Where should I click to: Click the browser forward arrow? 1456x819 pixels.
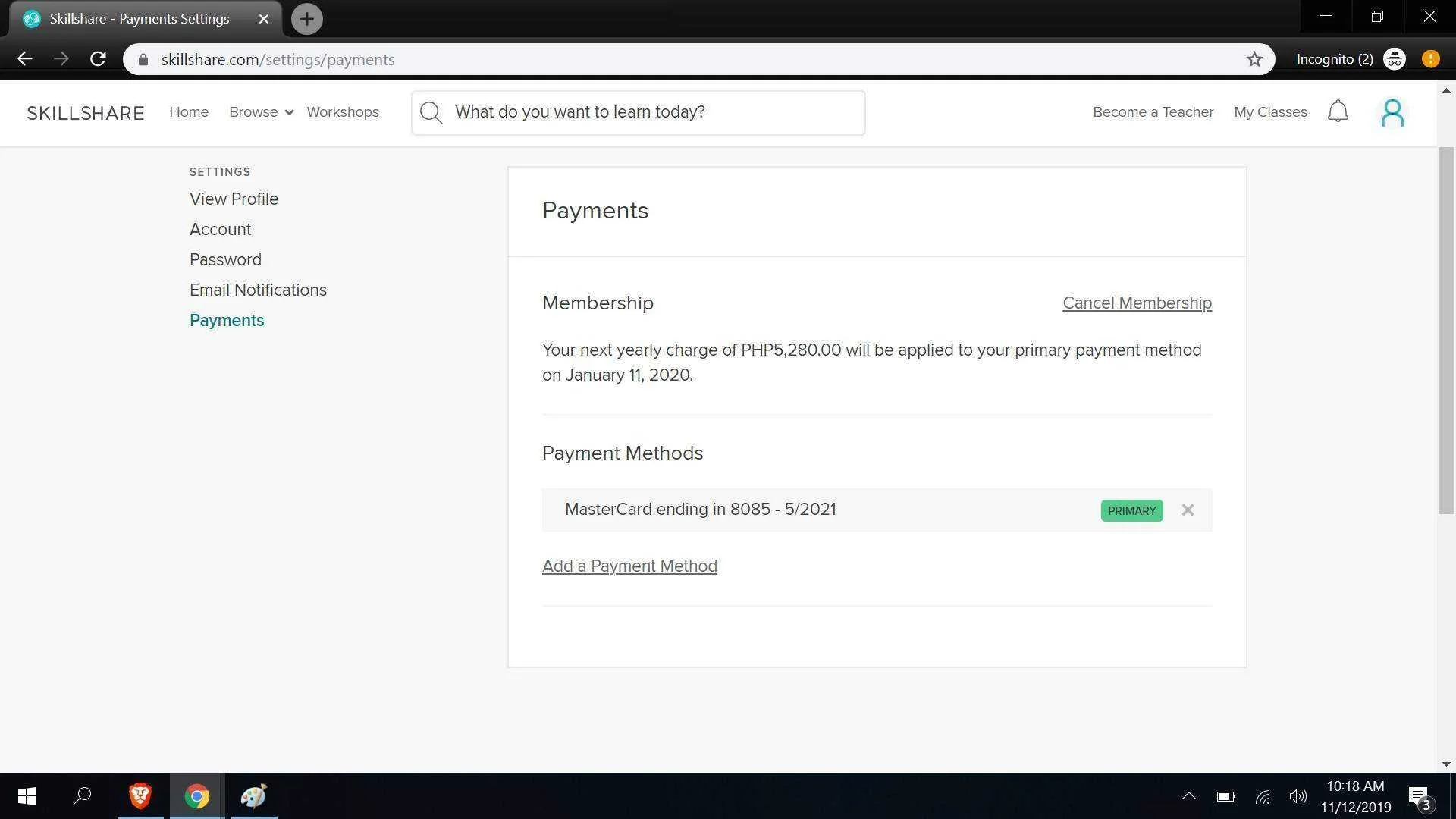(x=61, y=59)
